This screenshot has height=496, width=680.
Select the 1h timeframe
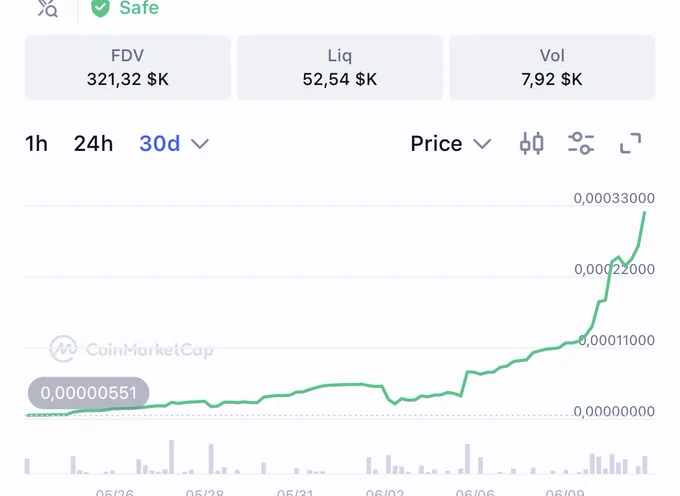tap(36, 144)
